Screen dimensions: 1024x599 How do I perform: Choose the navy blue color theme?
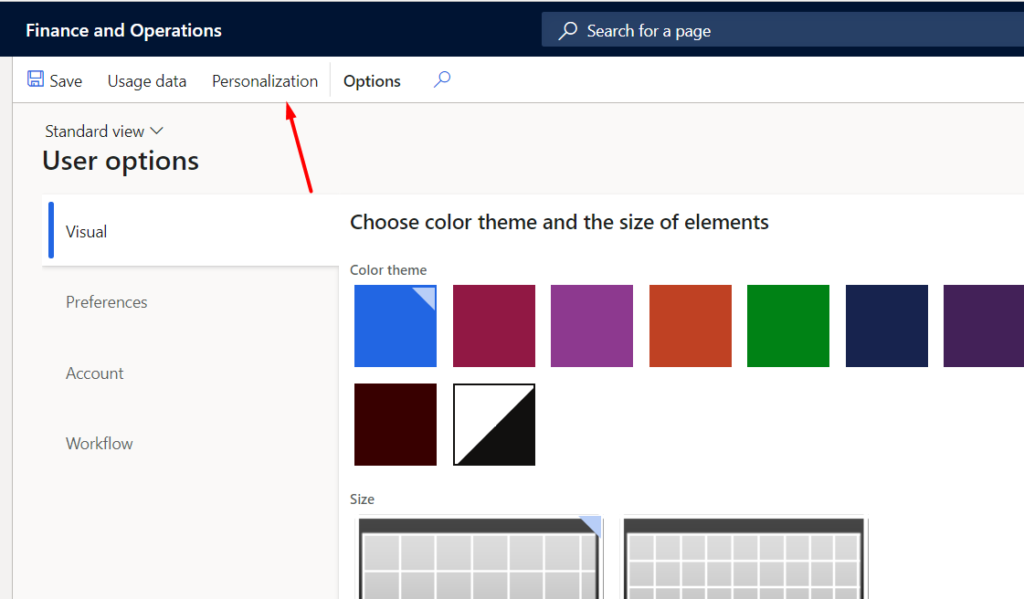(x=887, y=325)
